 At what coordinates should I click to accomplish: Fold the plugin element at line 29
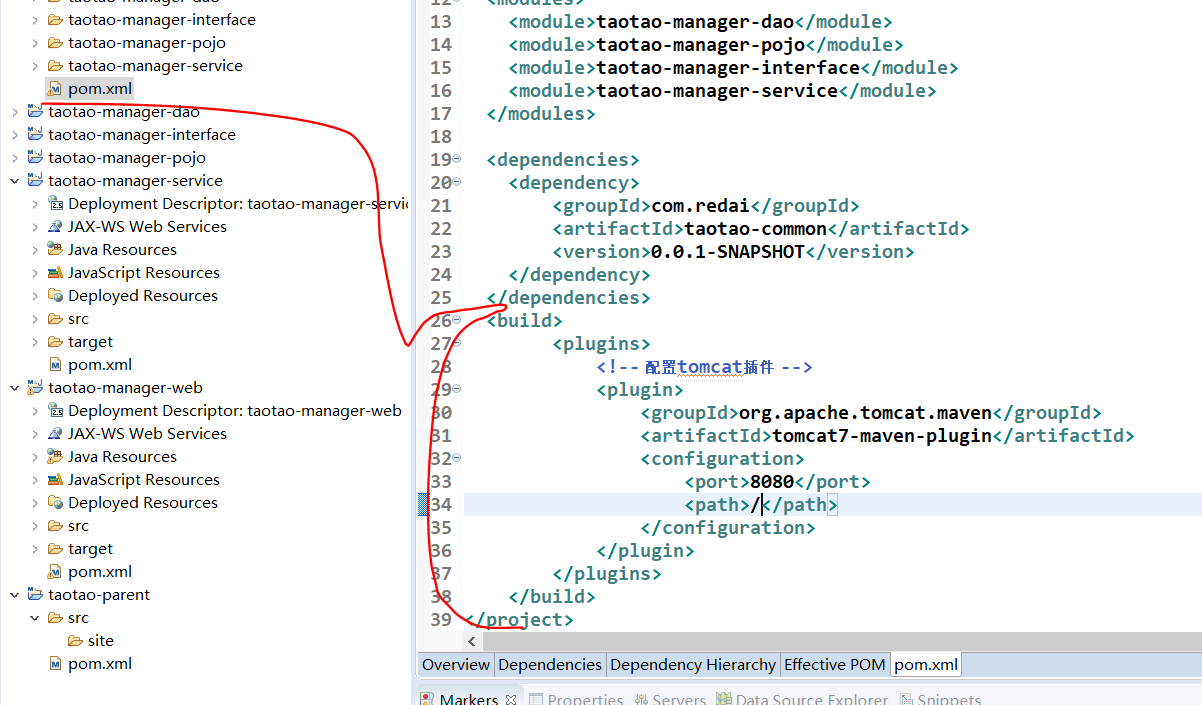pyautogui.click(x=457, y=389)
